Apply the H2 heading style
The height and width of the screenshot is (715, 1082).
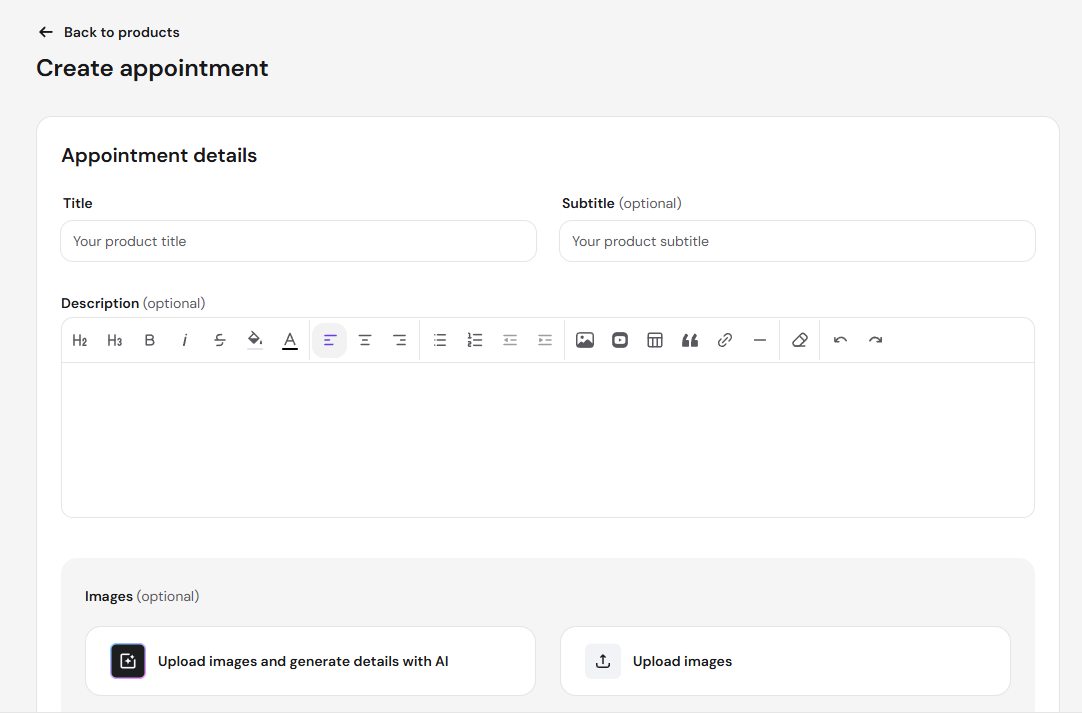pyautogui.click(x=79, y=340)
